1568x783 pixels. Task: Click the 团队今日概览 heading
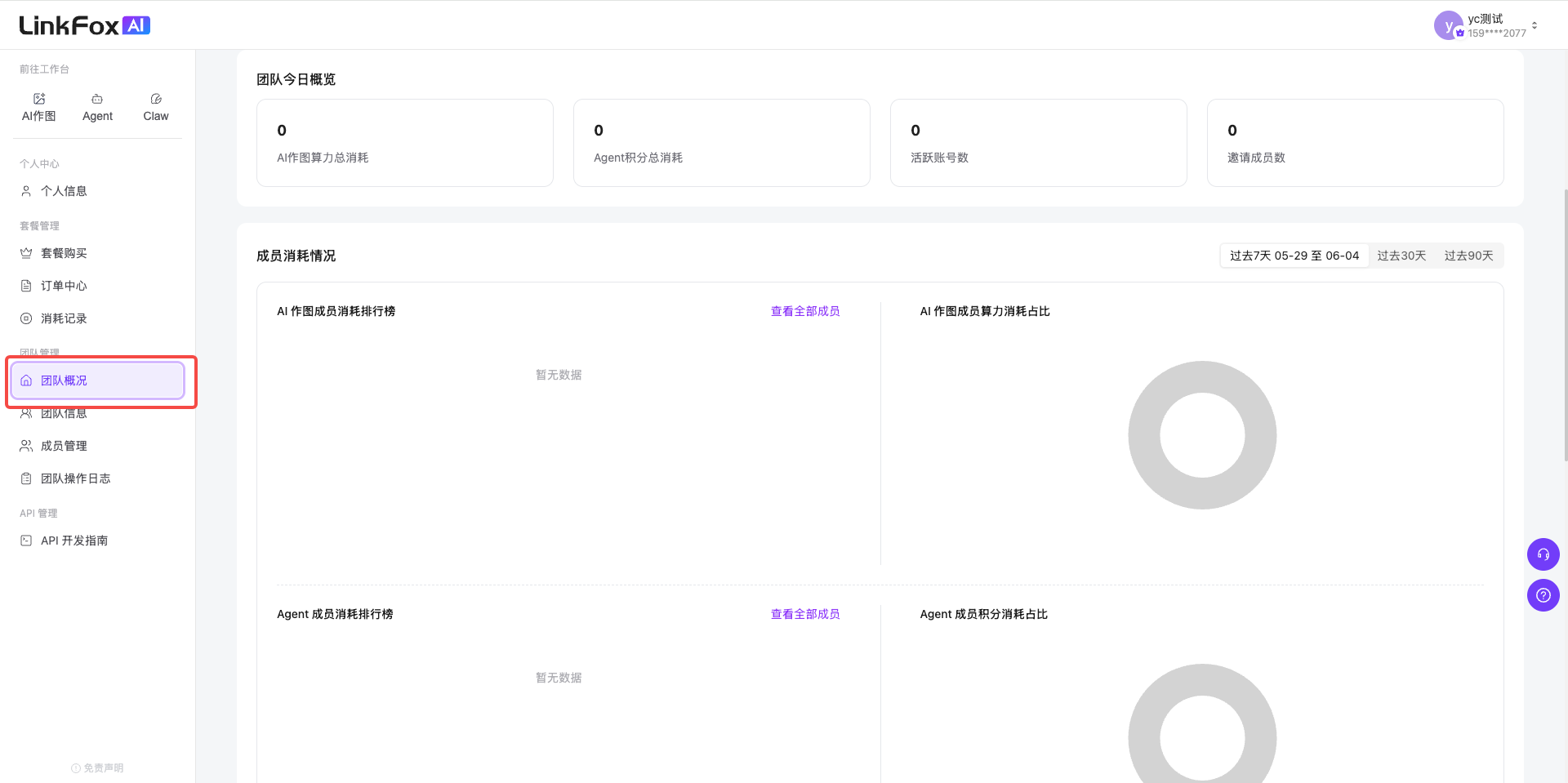coord(296,79)
